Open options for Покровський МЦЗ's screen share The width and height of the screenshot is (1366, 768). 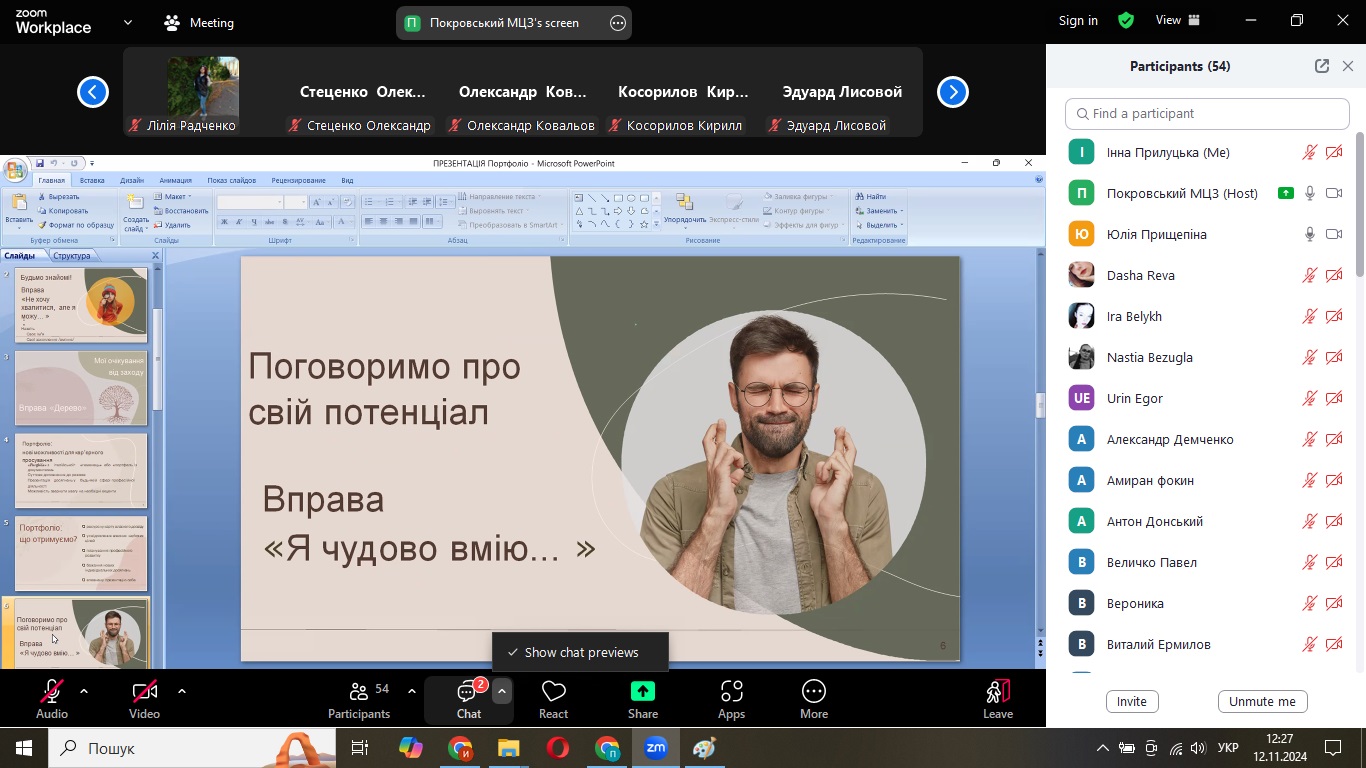618,23
